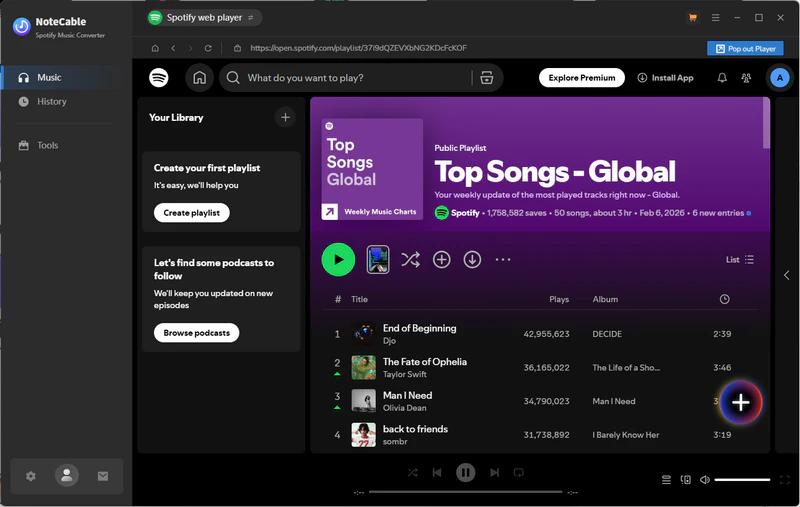Reload the Spotify web page
Viewport: 800px width, 507px height.
click(x=208, y=48)
